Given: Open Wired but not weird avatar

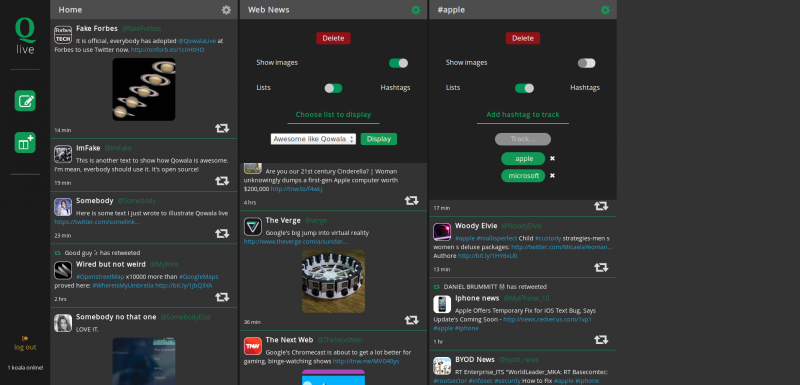Looking at the screenshot, I should [x=63, y=270].
